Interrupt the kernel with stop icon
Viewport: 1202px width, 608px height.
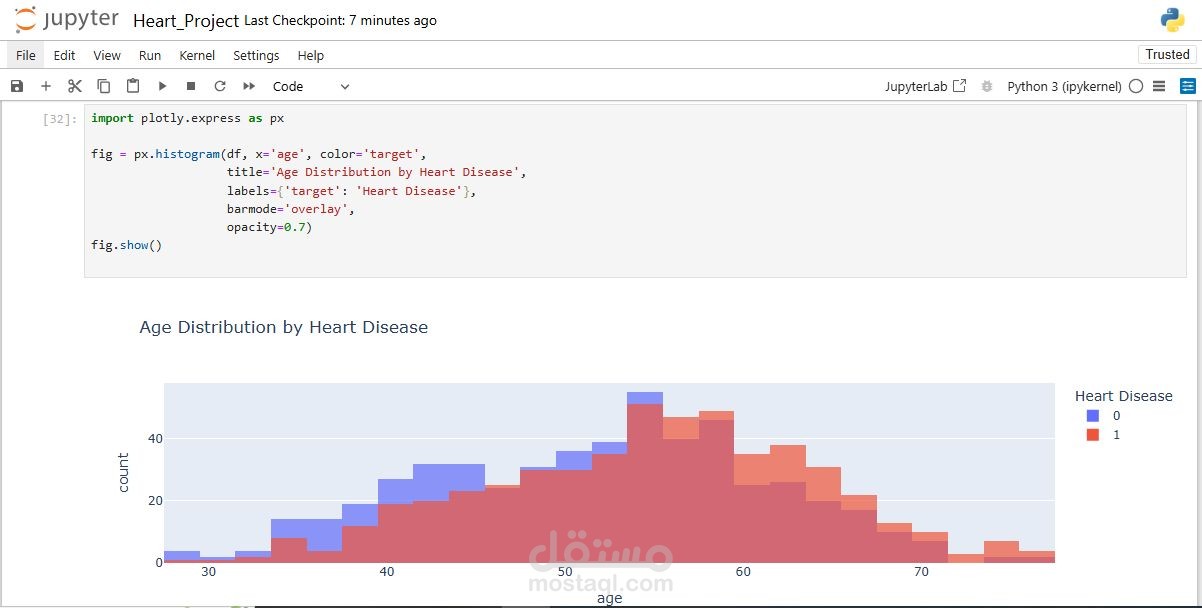pyautogui.click(x=191, y=86)
